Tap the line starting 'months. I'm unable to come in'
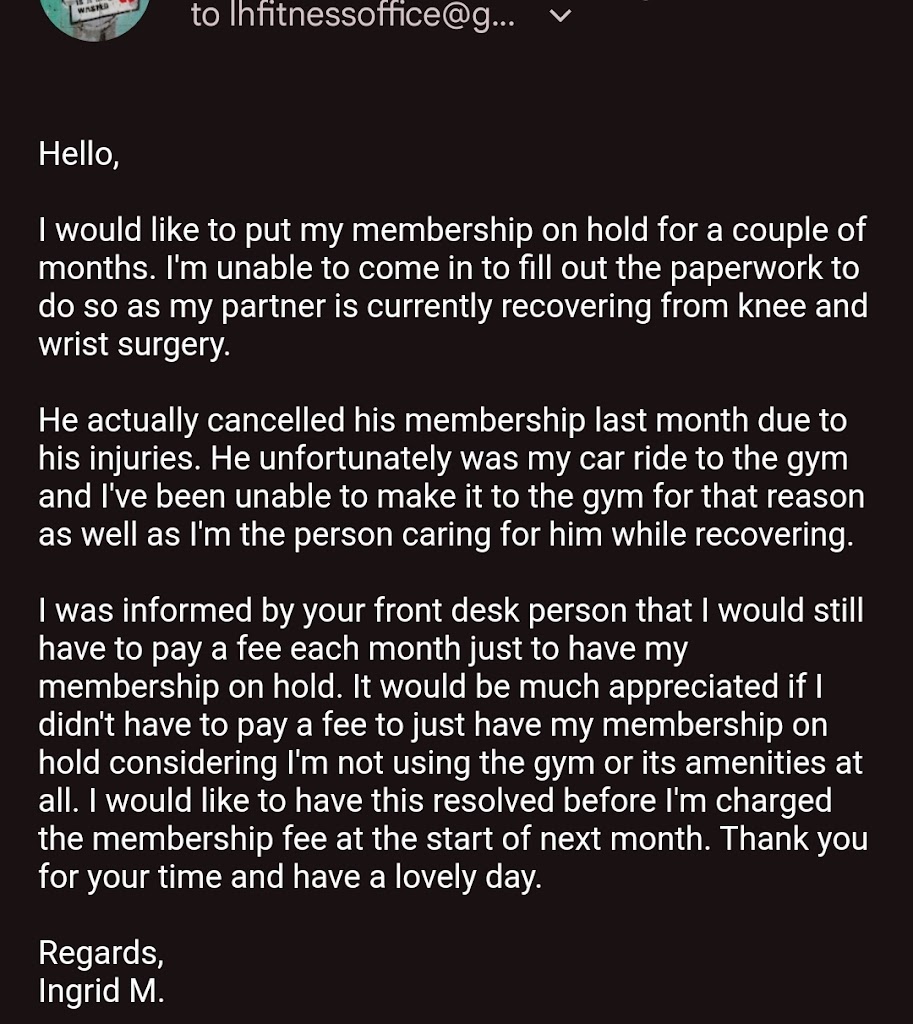The image size is (913, 1024). (x=448, y=268)
